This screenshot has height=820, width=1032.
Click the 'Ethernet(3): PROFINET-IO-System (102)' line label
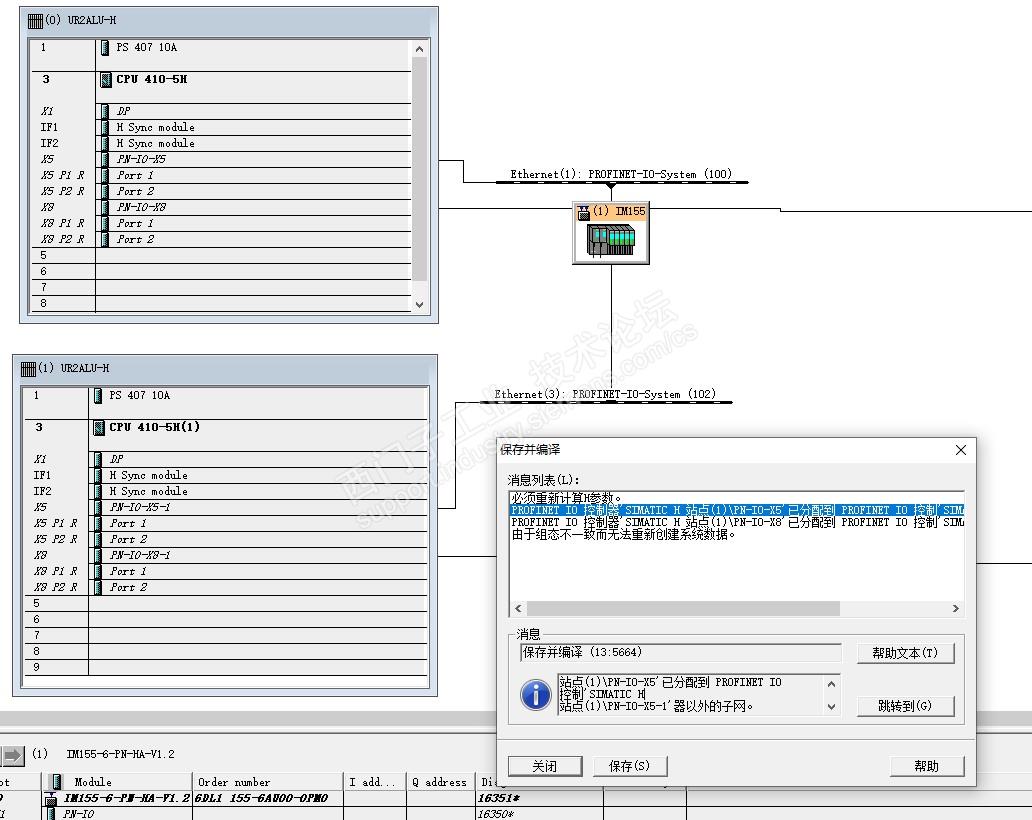pyautogui.click(x=605, y=394)
